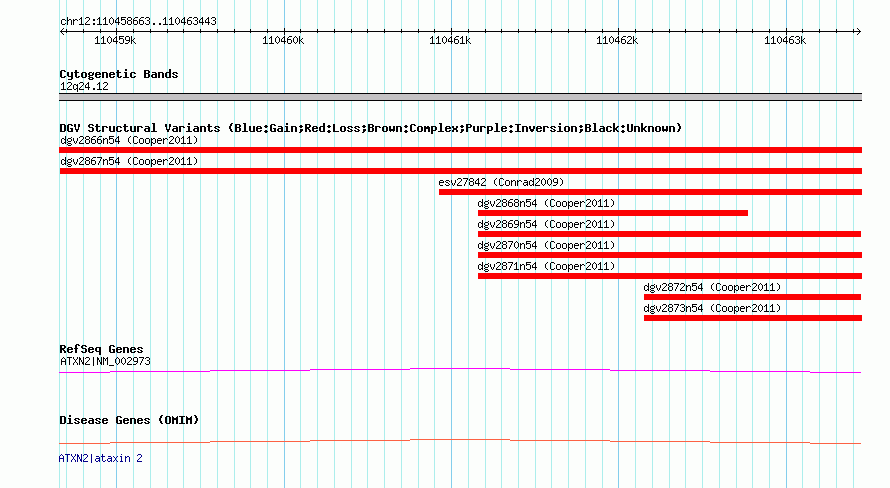Select the gray cytogenetic band bar
This screenshot has height=488, width=890.
pyautogui.click(x=460, y=97)
